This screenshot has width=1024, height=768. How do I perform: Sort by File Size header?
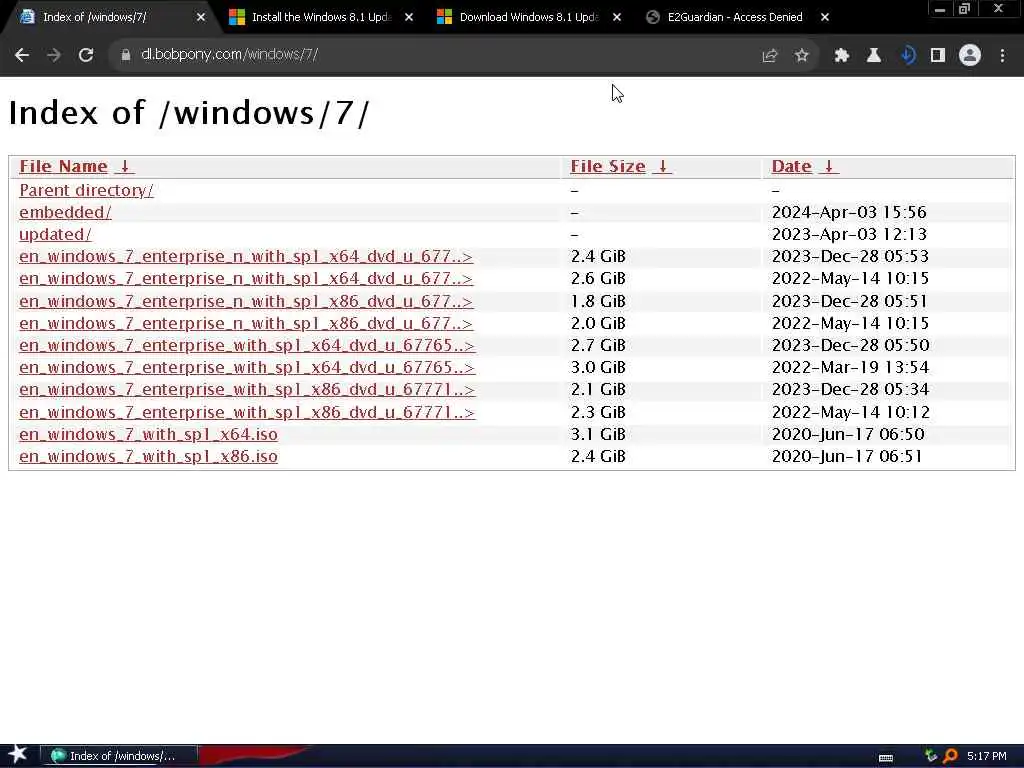tap(607, 167)
